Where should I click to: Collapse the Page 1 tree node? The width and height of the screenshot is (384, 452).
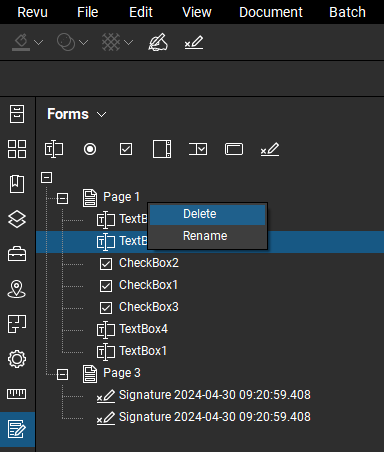point(62,199)
